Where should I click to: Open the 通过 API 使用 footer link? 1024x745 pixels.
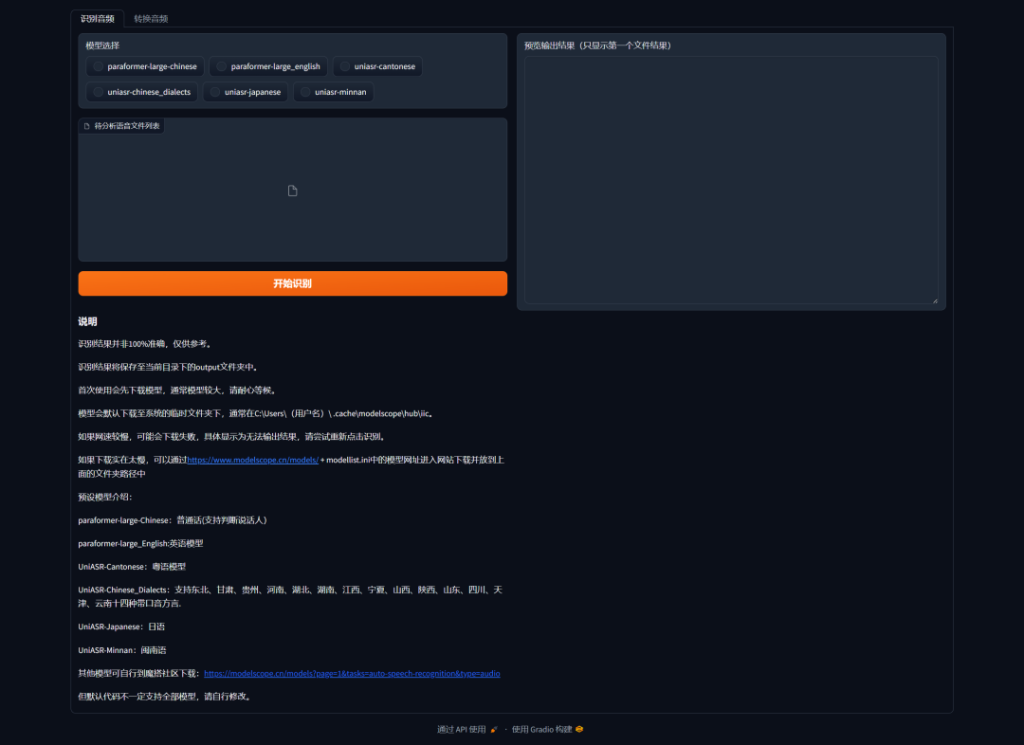click(461, 729)
